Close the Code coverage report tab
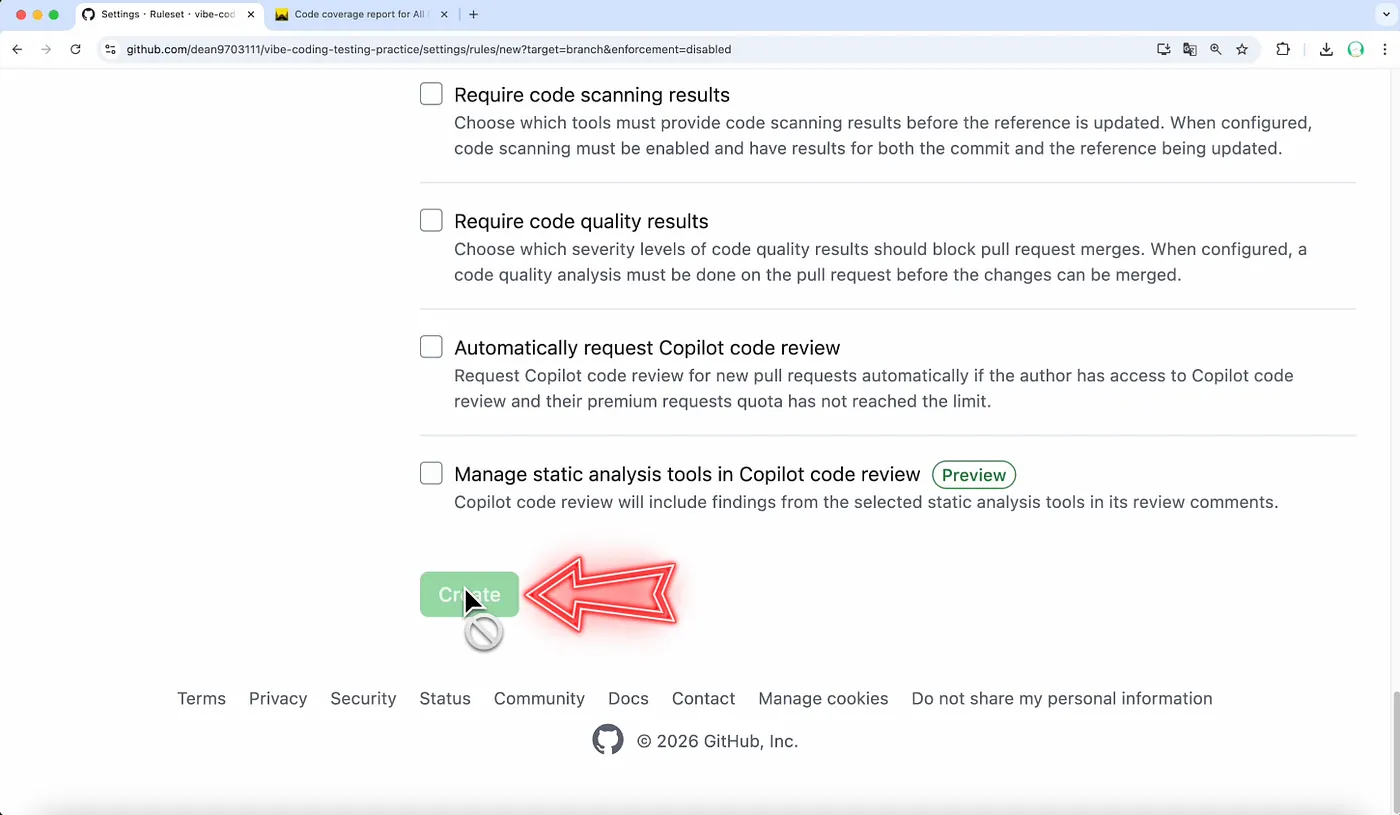This screenshot has width=1400, height=815. (444, 15)
